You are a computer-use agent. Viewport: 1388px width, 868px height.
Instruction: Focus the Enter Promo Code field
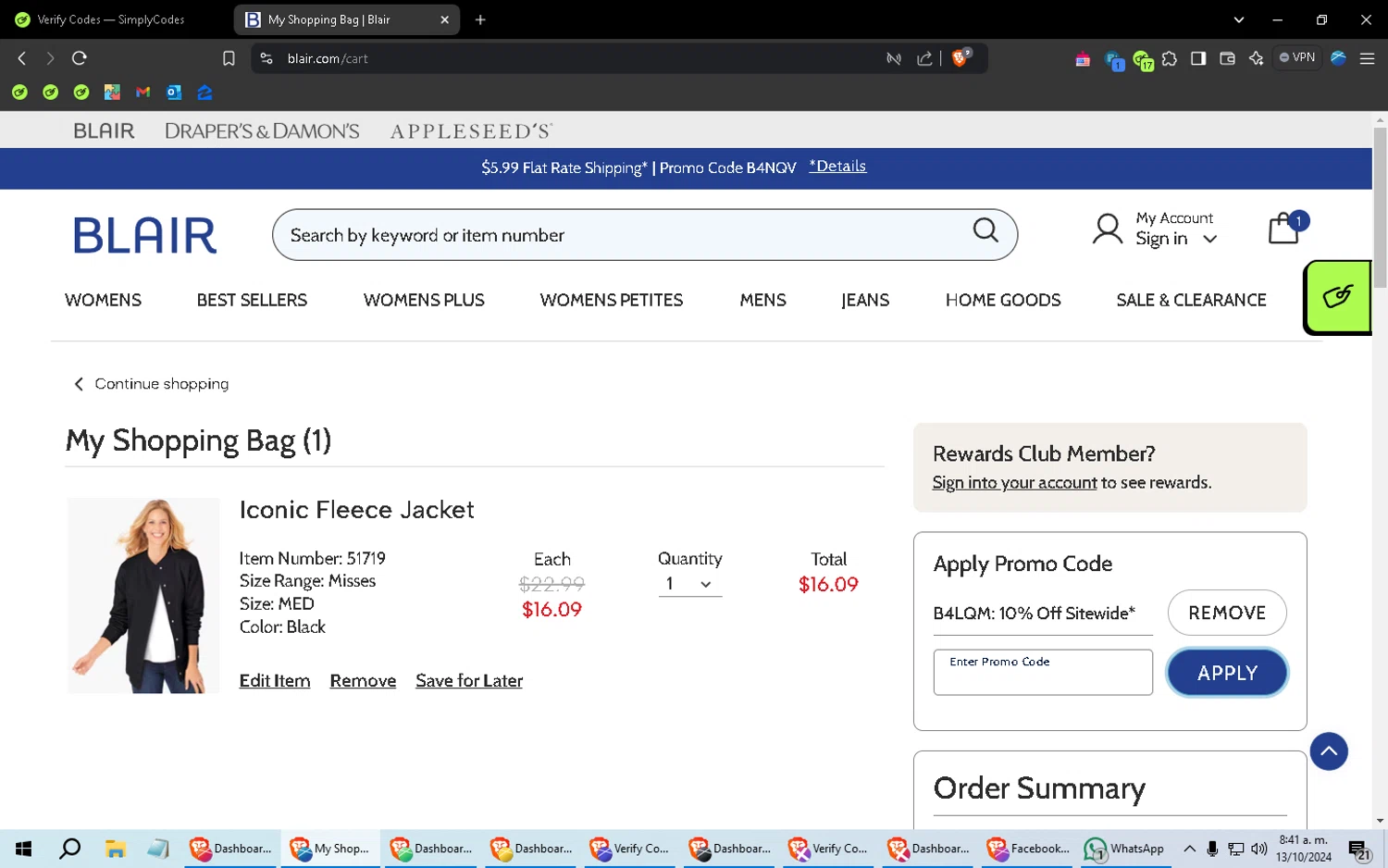pyautogui.click(x=1043, y=673)
